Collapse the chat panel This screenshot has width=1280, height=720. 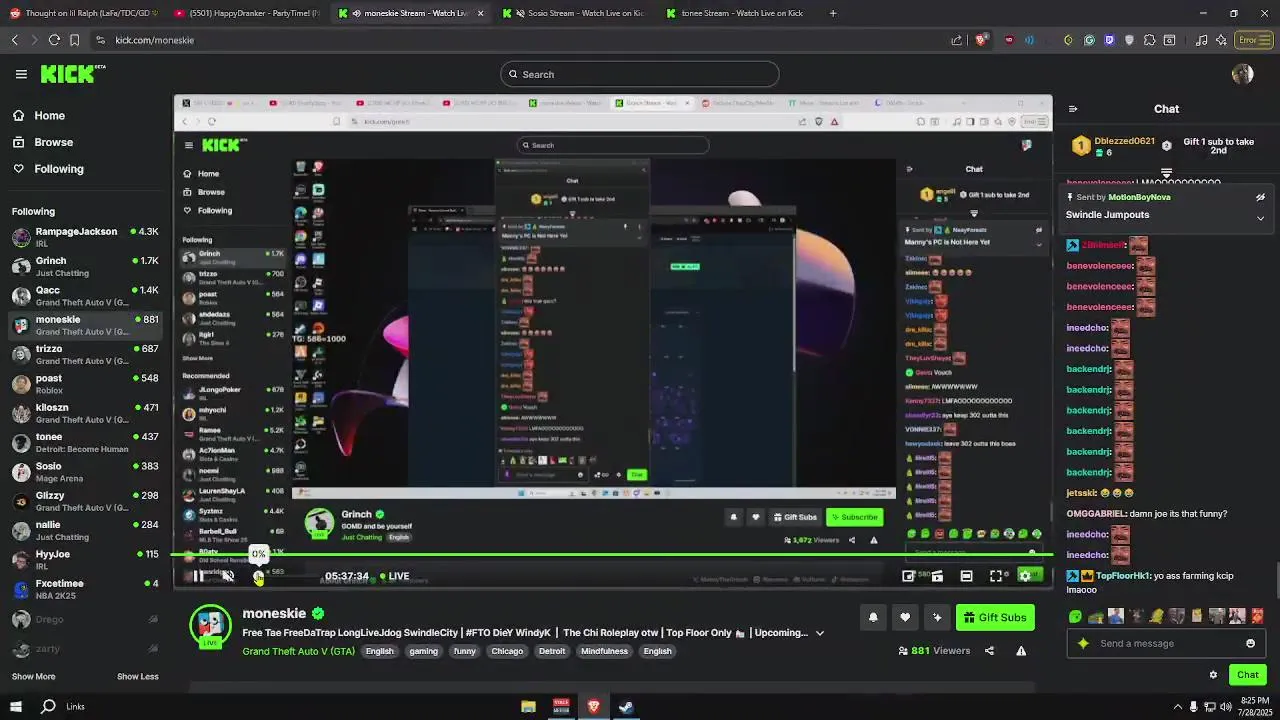[1073, 109]
